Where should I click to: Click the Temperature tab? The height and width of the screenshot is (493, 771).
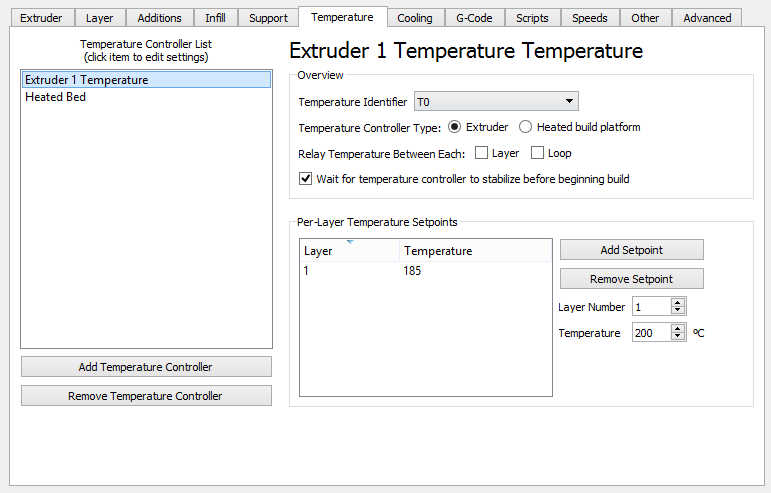(x=343, y=17)
